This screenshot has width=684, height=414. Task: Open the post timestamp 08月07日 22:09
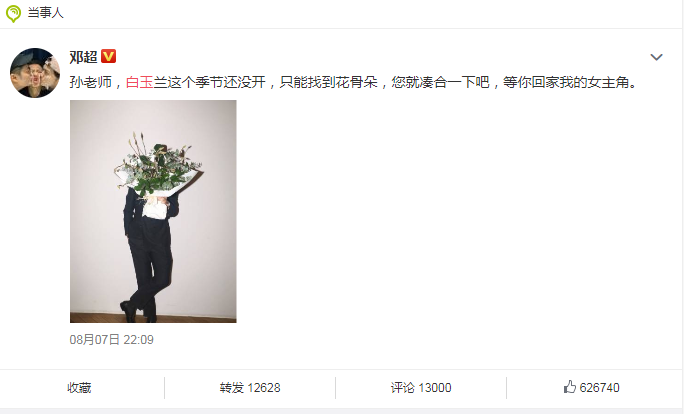[x=112, y=340]
